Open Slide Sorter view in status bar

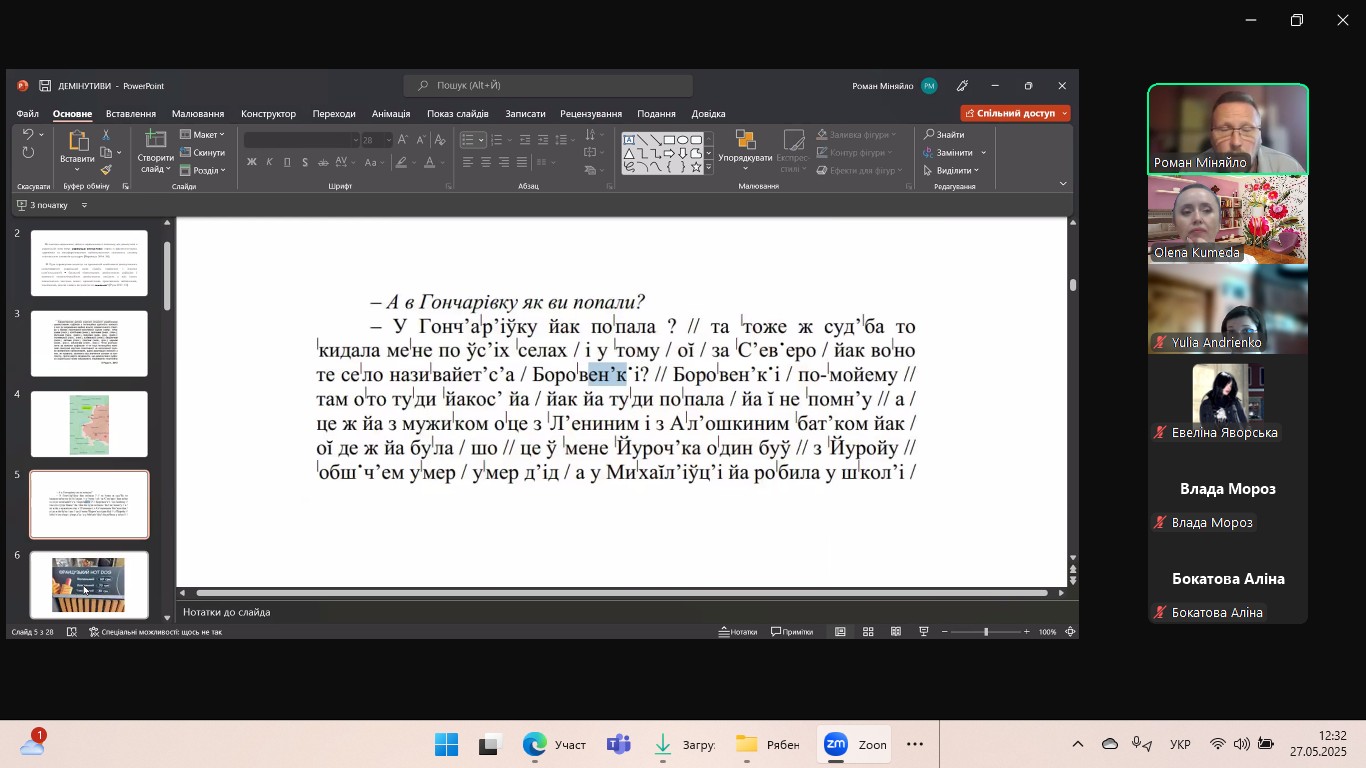[868, 632]
